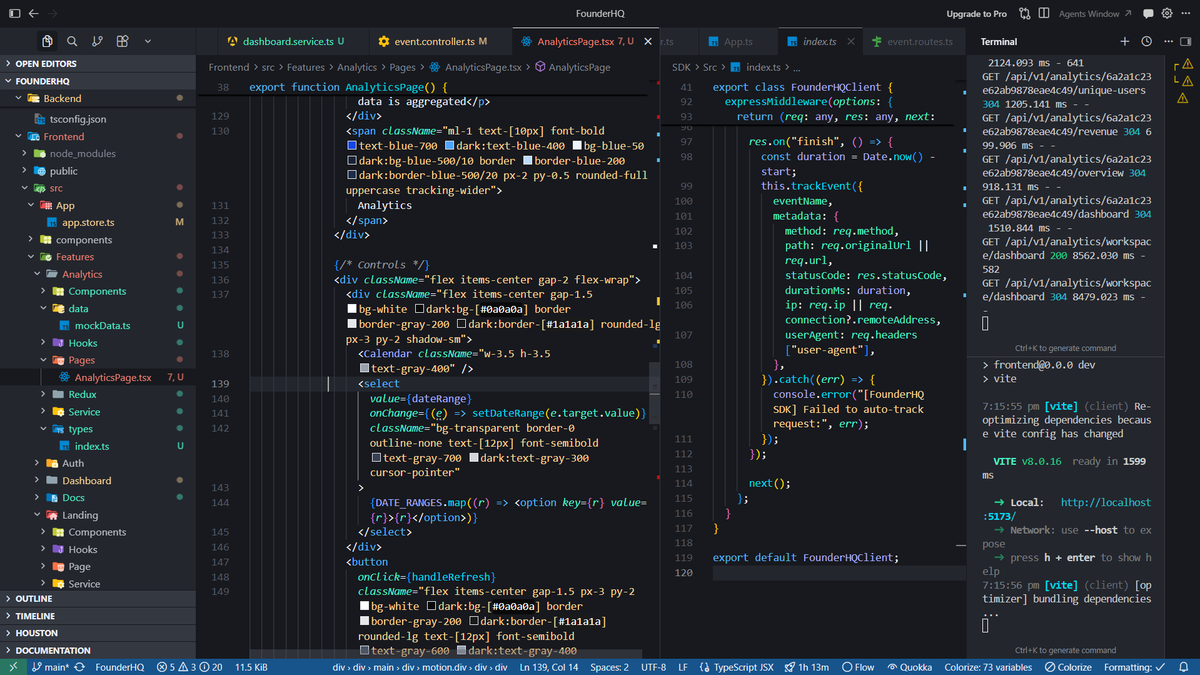Viewport: 1200px width, 675px height.
Task: Change indentation via Spaces: 2
Action: (609, 667)
